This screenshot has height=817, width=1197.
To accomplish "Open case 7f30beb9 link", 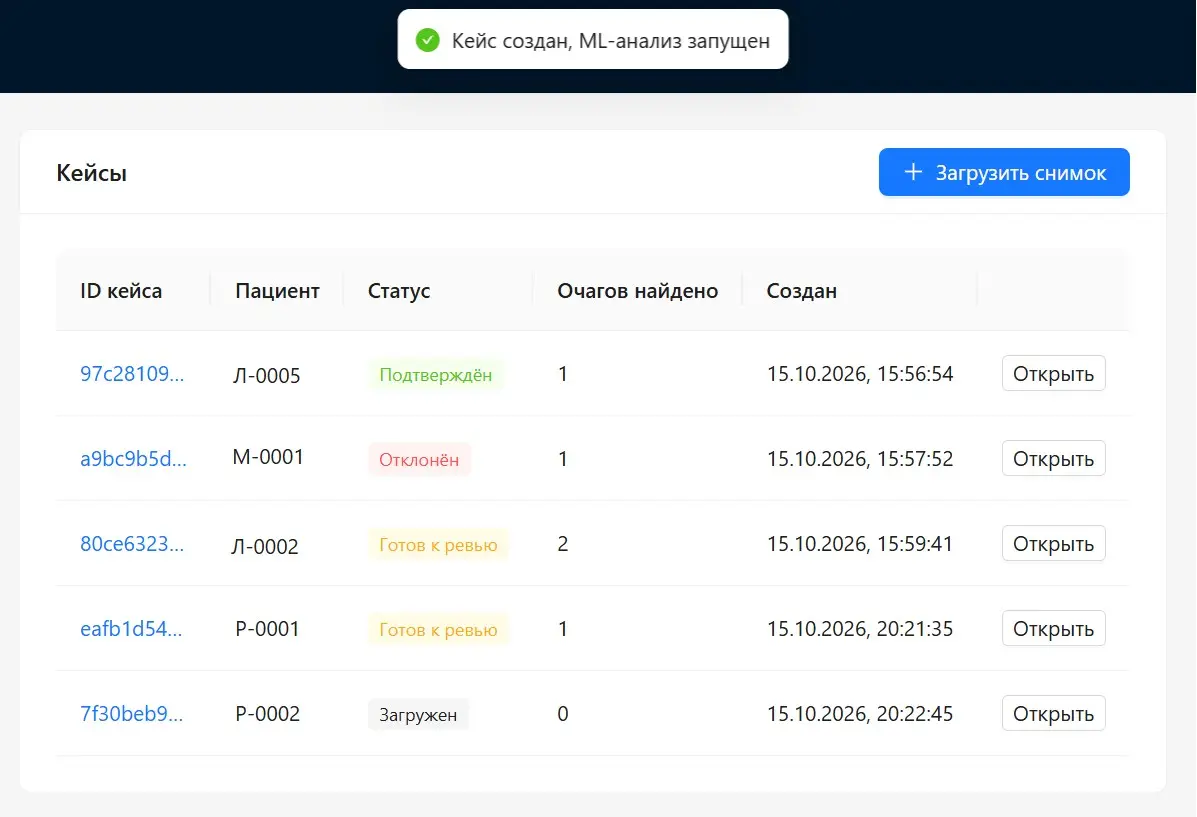I will pos(131,713).
